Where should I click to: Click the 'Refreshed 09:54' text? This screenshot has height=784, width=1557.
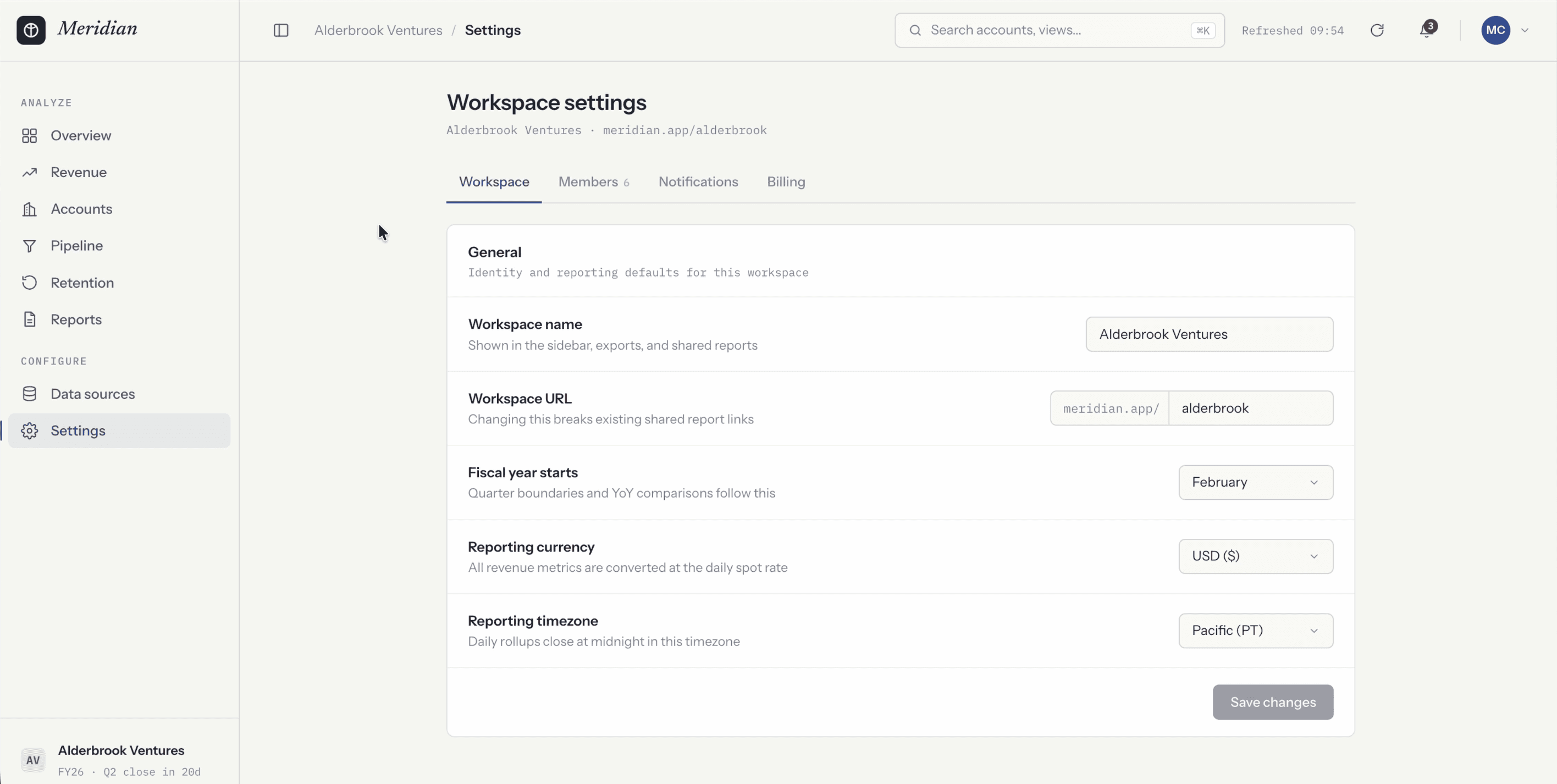point(1293,31)
